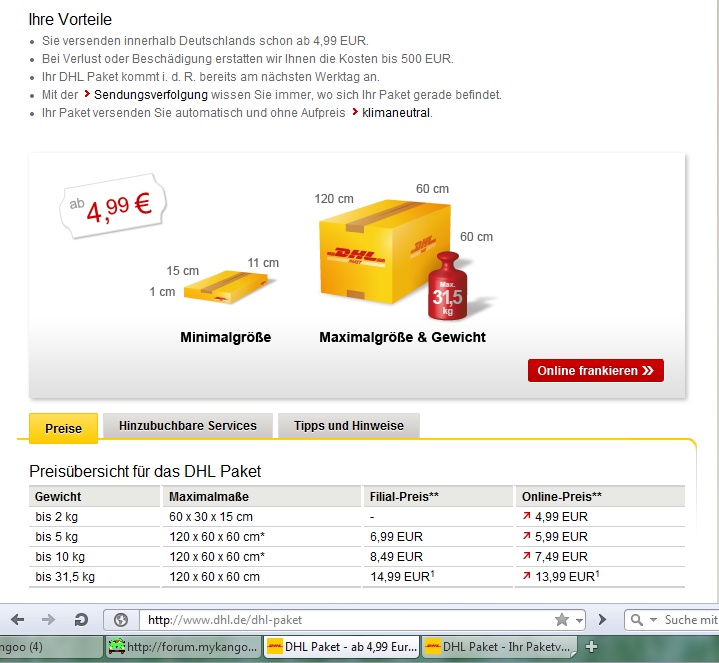Click the DHL favicon on the 'Ihr Paketv' tab
Screen dimensions: 719x663
tap(433, 646)
